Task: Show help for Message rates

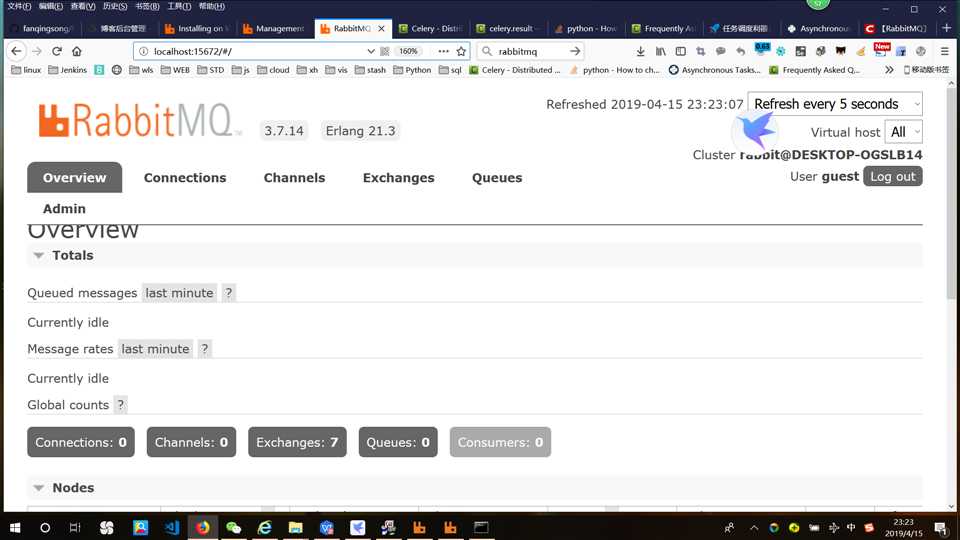Action: (204, 349)
